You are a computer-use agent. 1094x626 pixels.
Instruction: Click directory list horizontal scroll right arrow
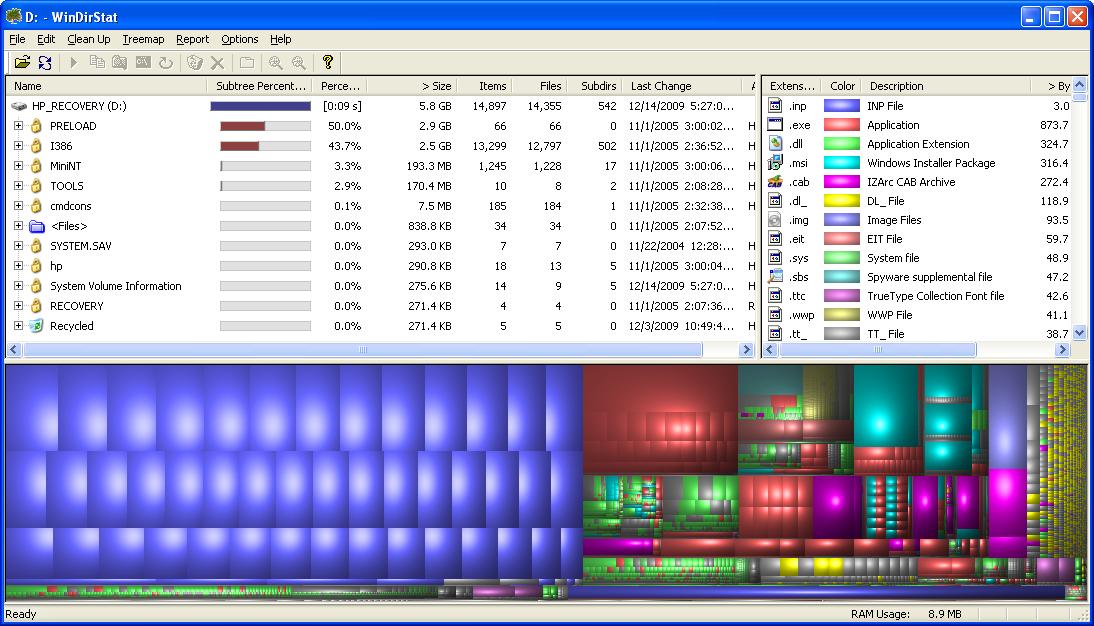point(747,350)
